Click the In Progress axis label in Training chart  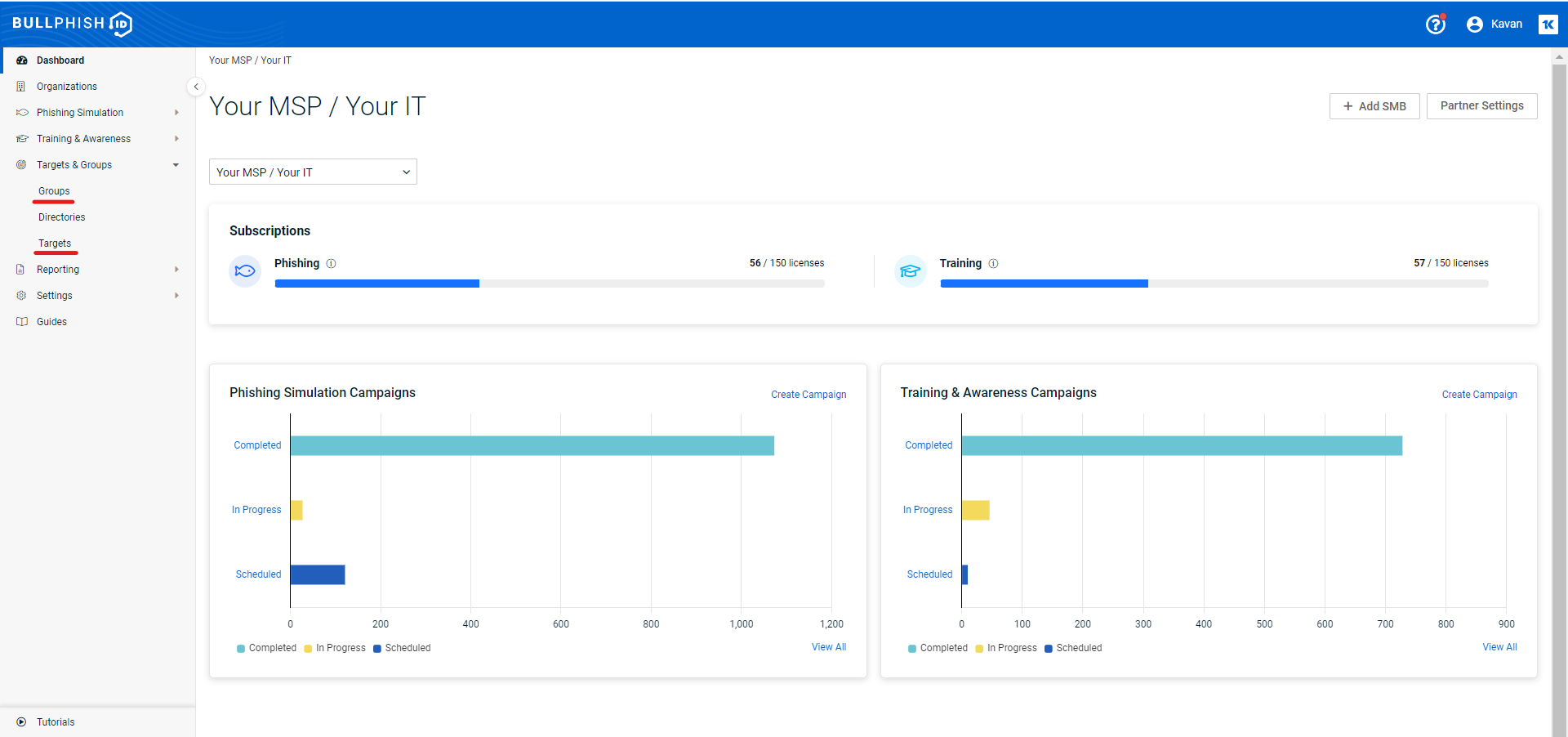[928, 510]
